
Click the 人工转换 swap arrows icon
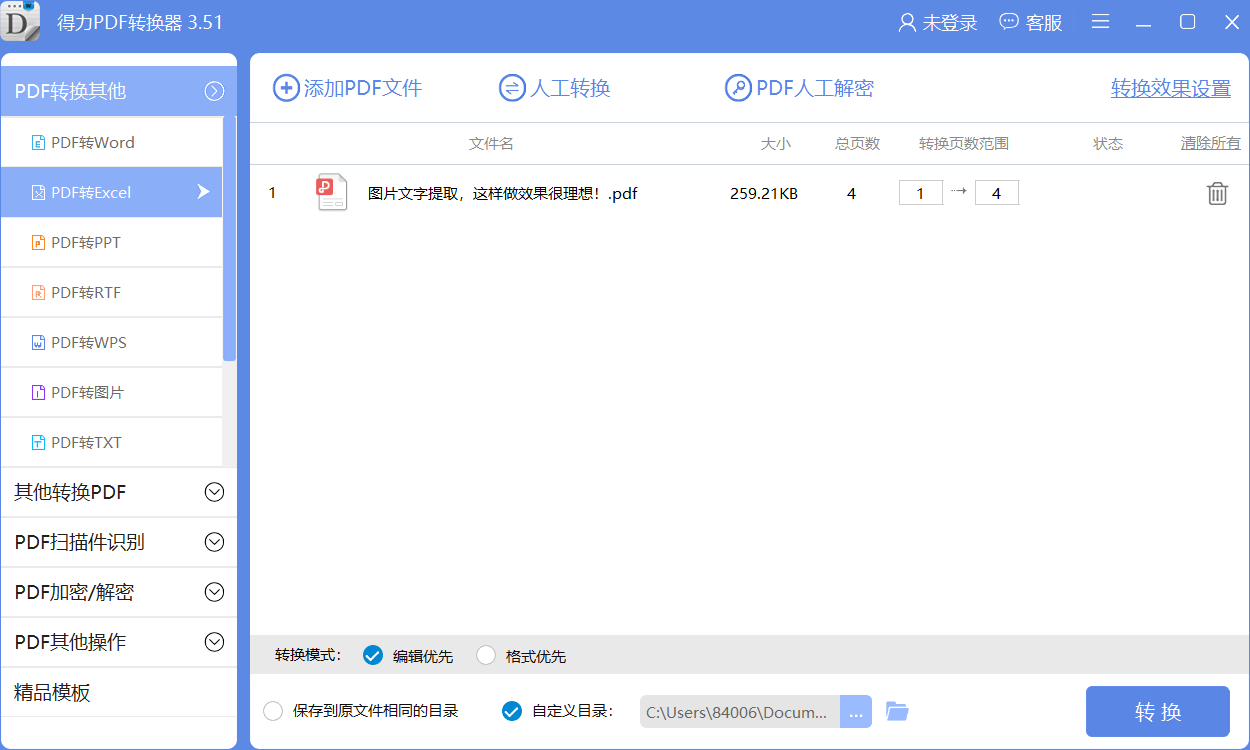click(512, 88)
